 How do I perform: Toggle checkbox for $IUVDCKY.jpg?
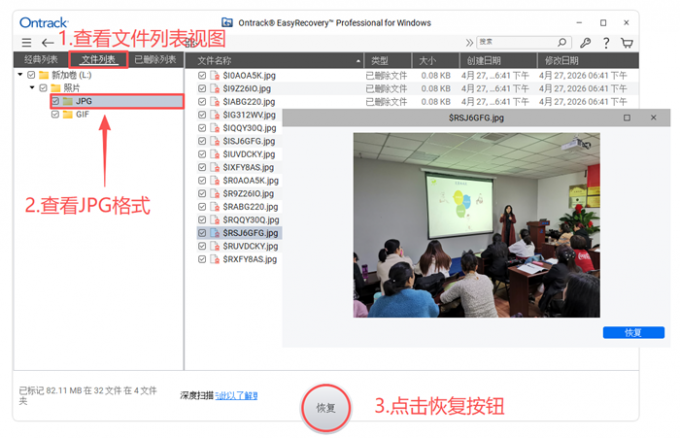pos(202,154)
